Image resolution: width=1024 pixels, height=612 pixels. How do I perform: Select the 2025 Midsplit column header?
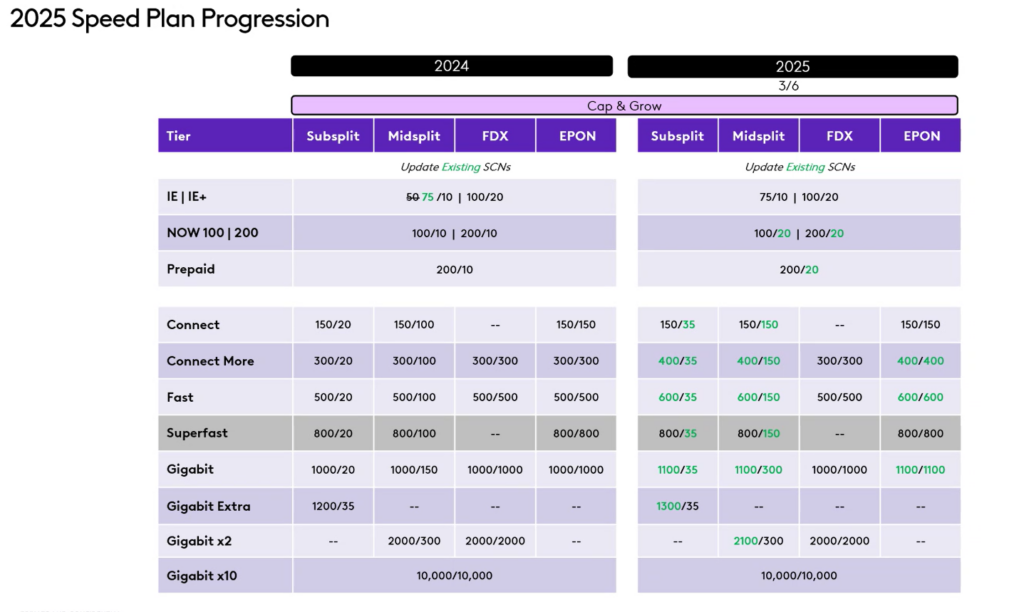[758, 136]
